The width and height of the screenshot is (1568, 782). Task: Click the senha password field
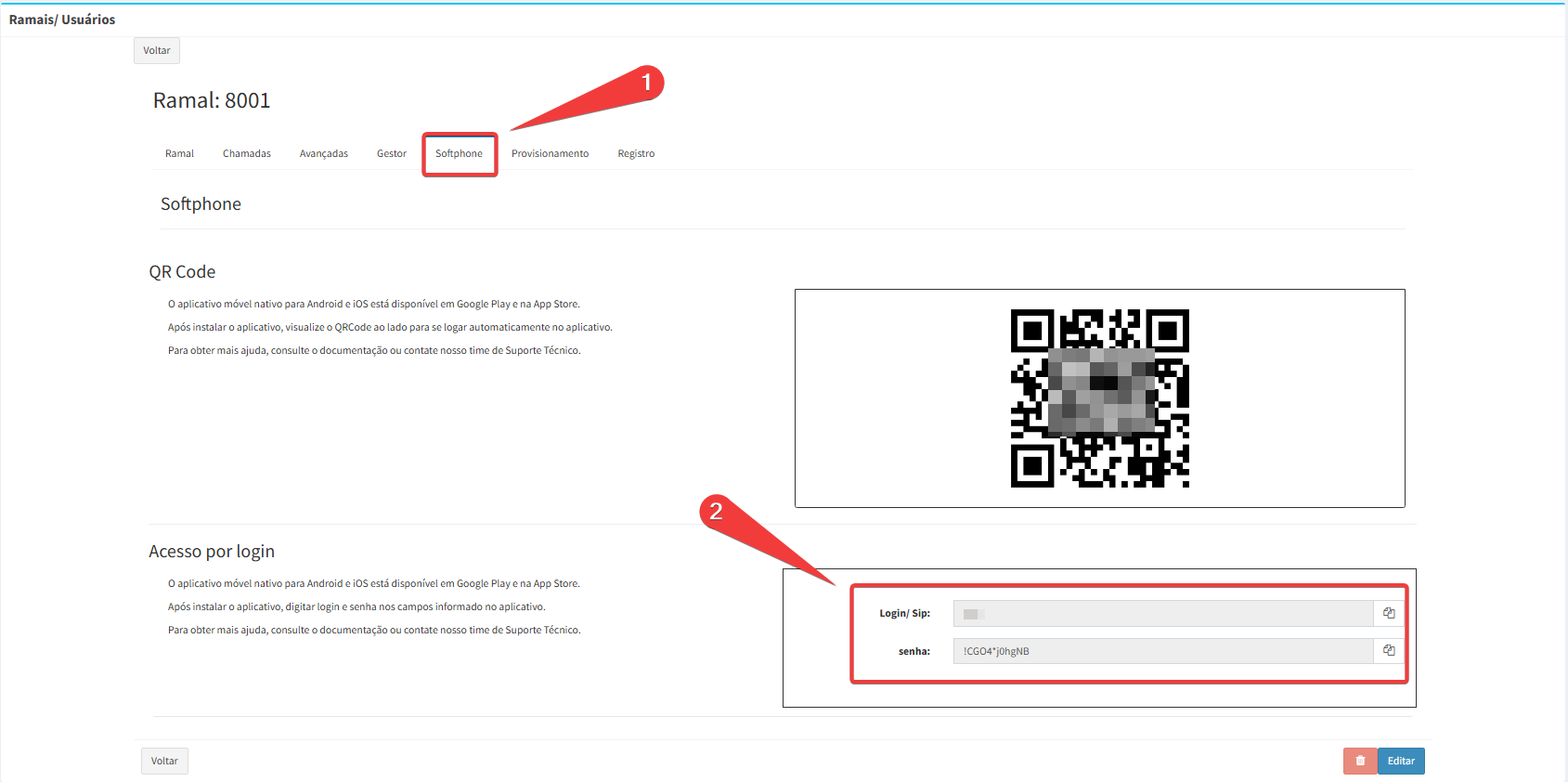pyautogui.click(x=1162, y=651)
